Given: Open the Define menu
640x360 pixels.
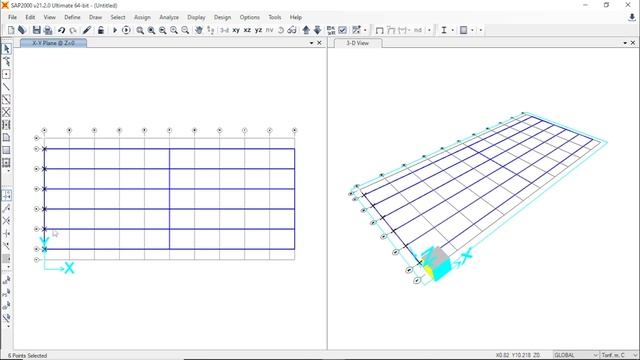Looking at the screenshot, I should (x=72, y=17).
